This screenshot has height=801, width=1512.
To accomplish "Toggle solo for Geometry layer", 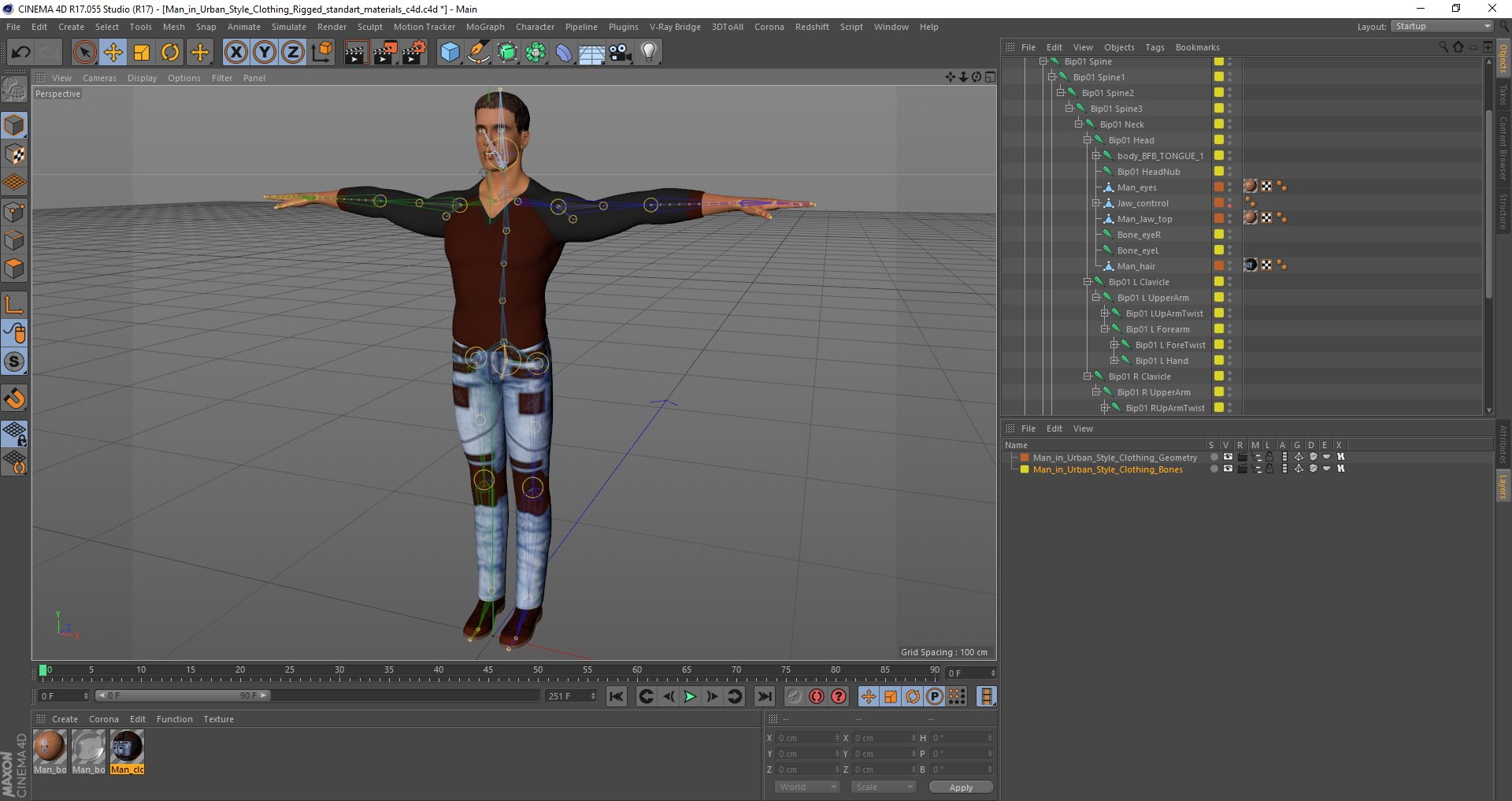I will (1214, 457).
